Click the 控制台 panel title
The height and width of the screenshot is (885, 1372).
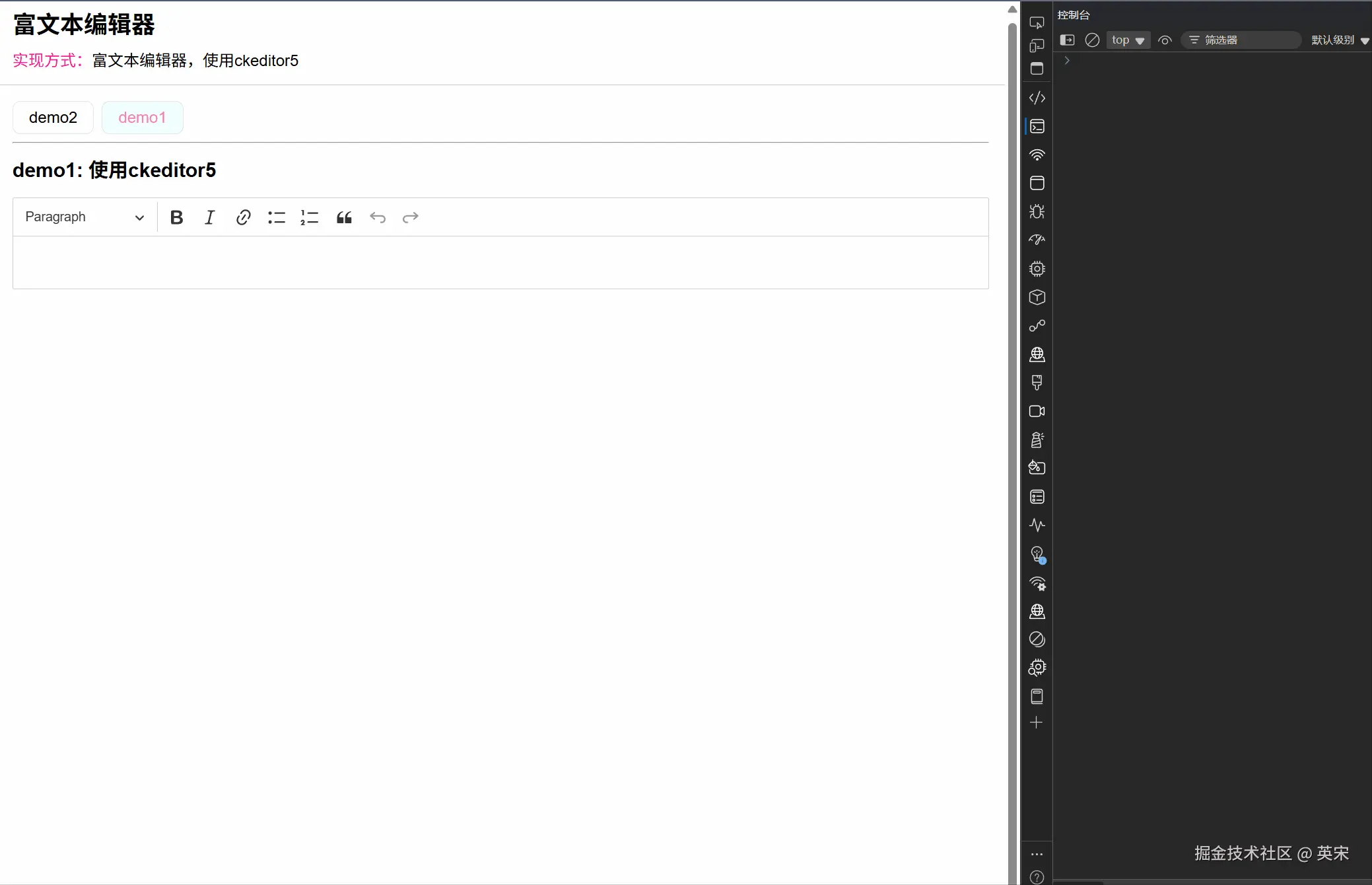point(1074,15)
